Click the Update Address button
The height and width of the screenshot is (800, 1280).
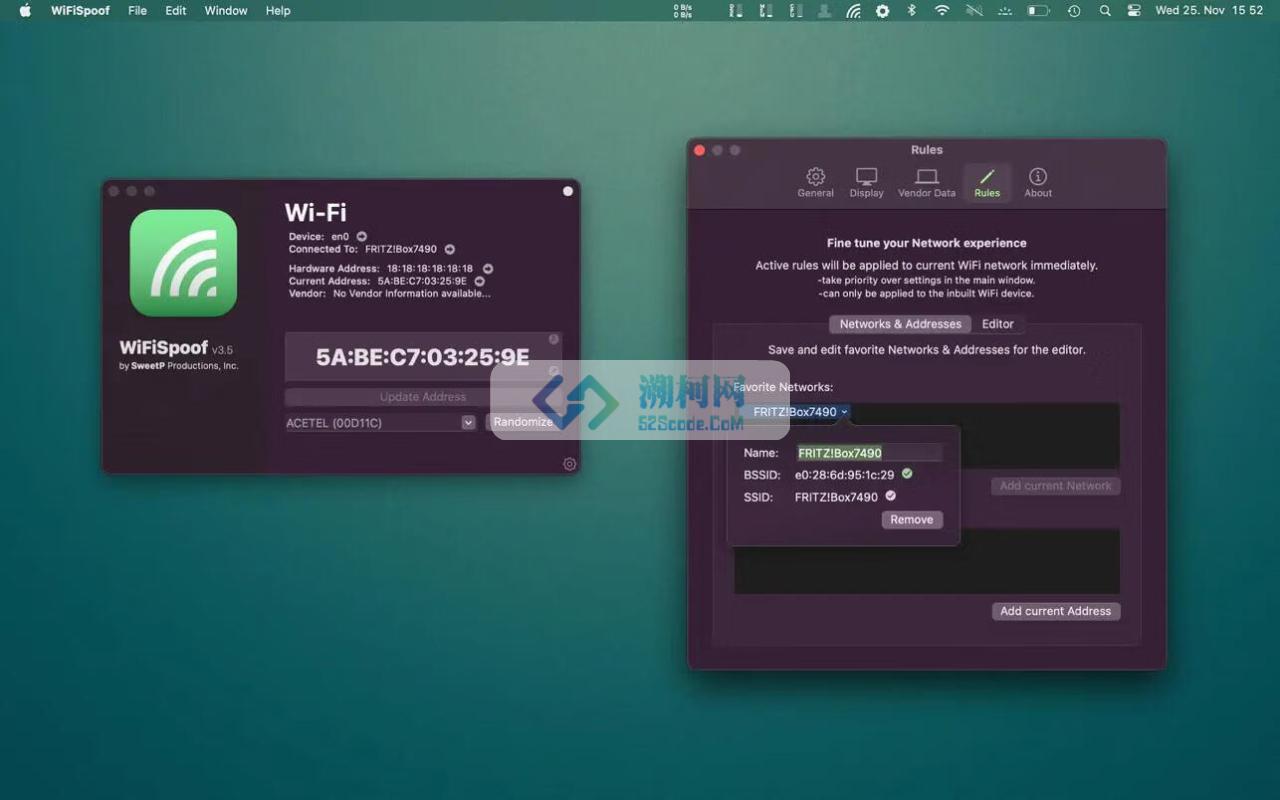point(423,397)
